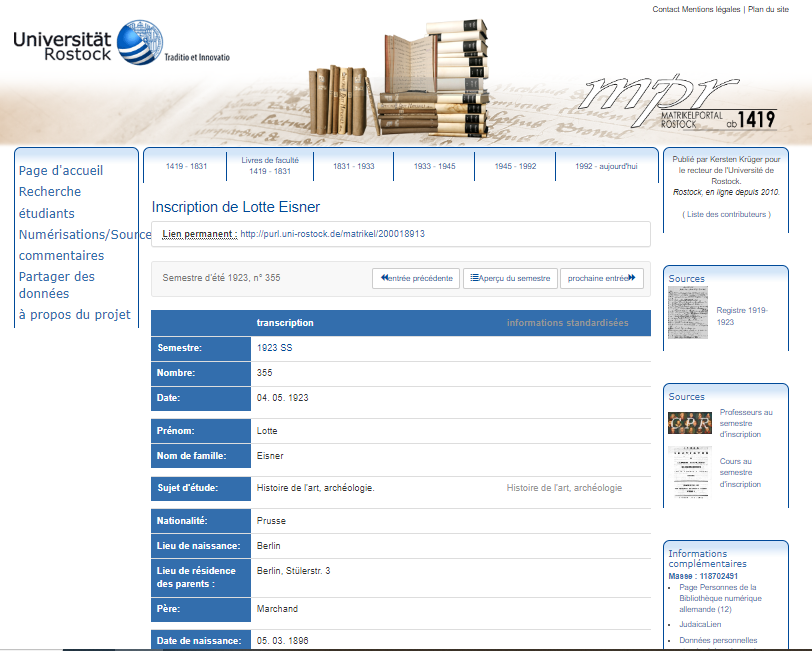Click the MPR Matrikelportal Rostock logo
The height and width of the screenshot is (651, 812).
coord(678,103)
